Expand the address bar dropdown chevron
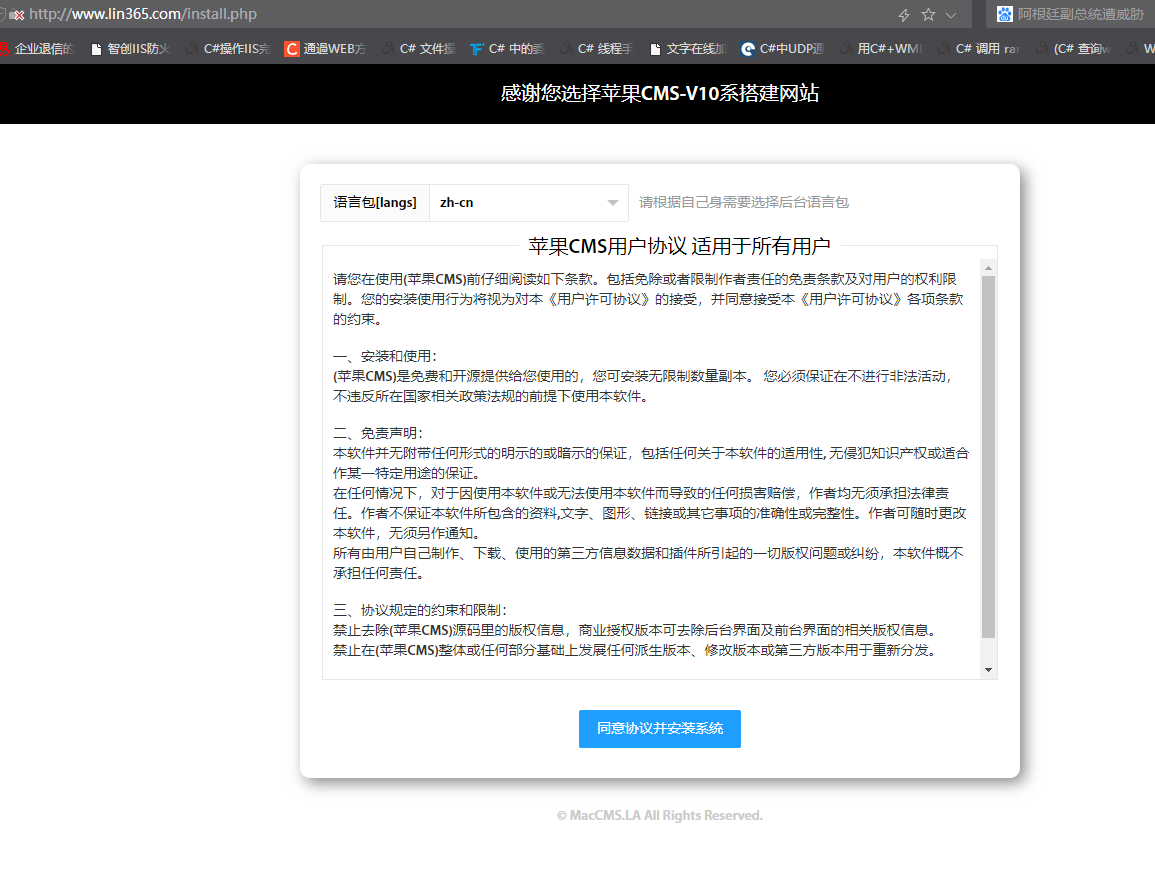 point(951,15)
